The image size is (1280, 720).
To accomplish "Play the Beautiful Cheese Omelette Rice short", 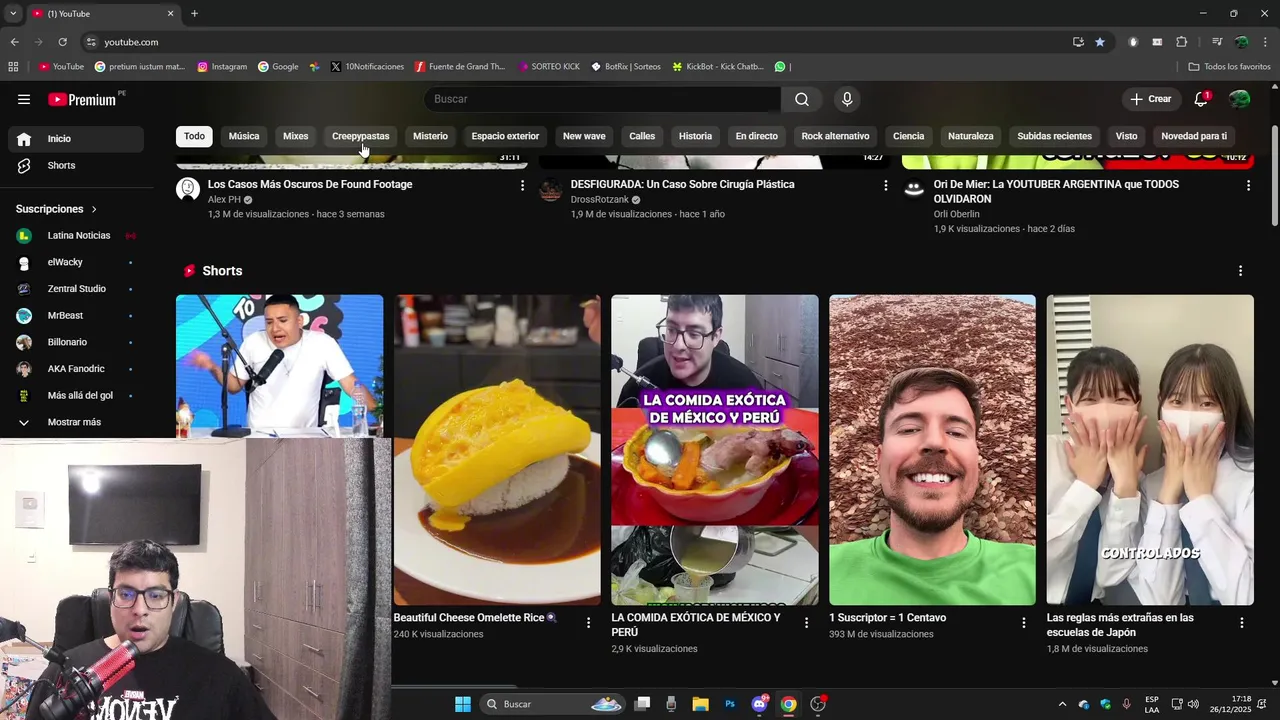I will [x=497, y=450].
